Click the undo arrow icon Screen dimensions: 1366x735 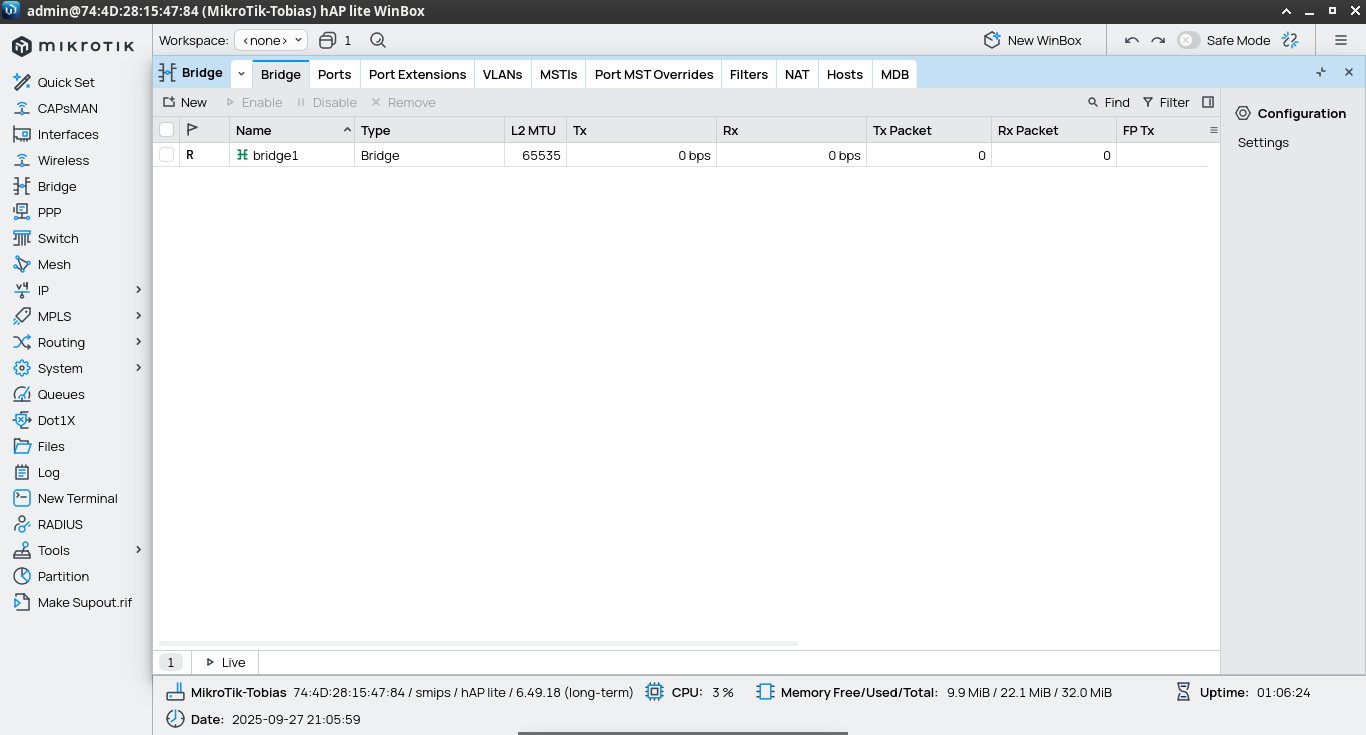(x=1131, y=41)
